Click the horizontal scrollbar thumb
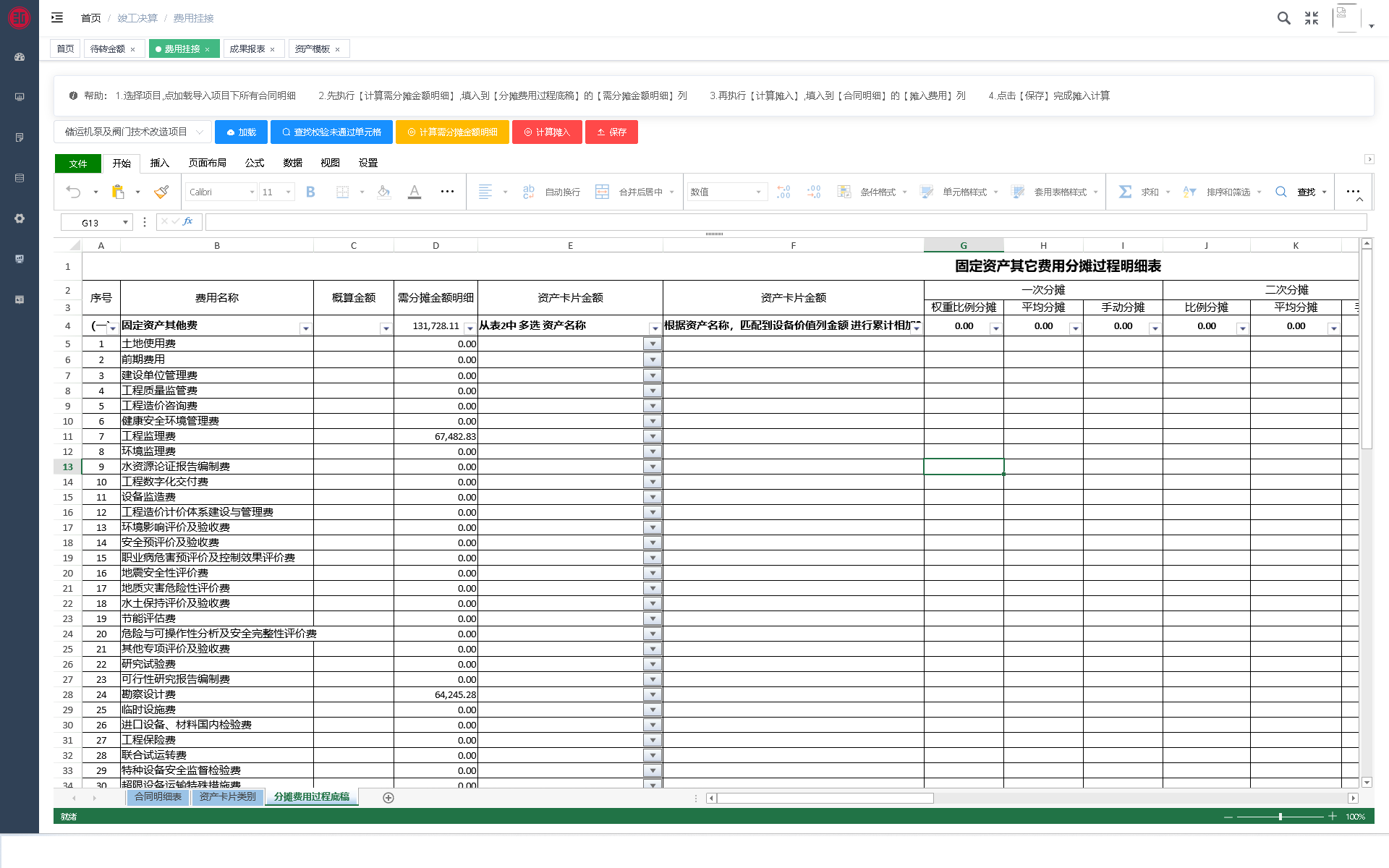 click(825, 798)
